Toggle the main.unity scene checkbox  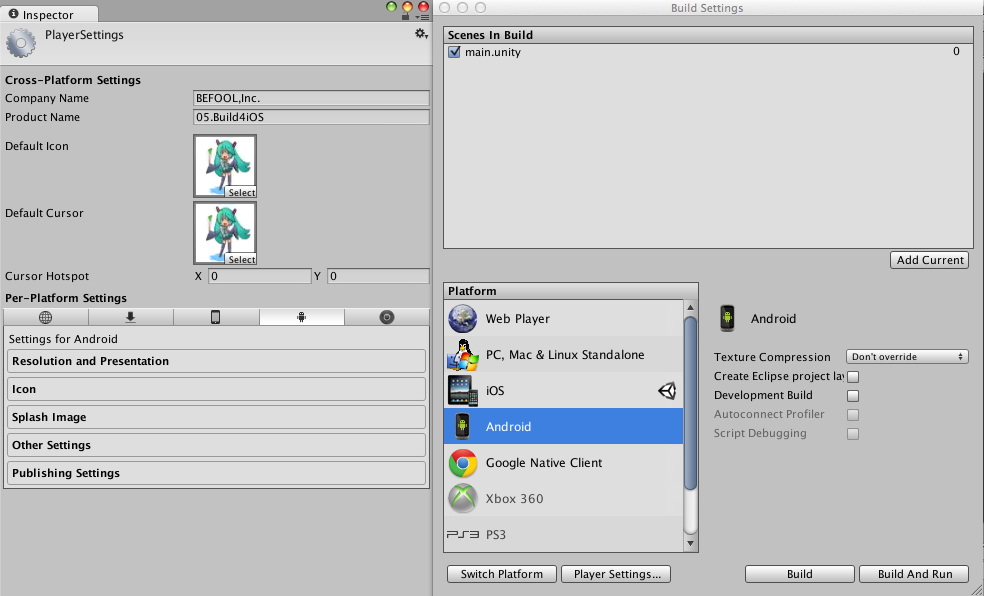[454, 52]
